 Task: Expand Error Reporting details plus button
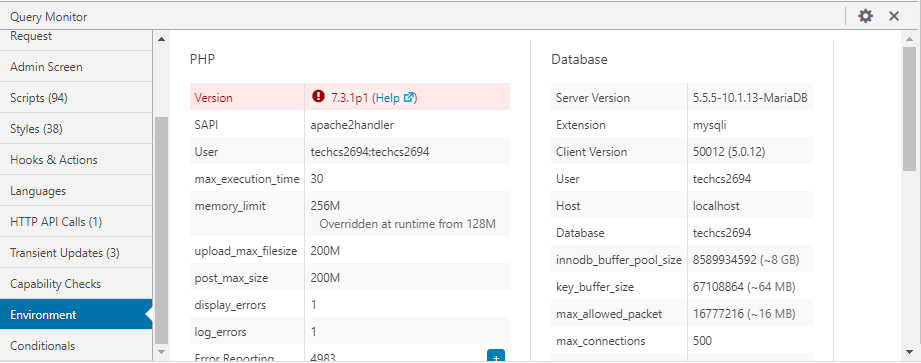pos(496,356)
